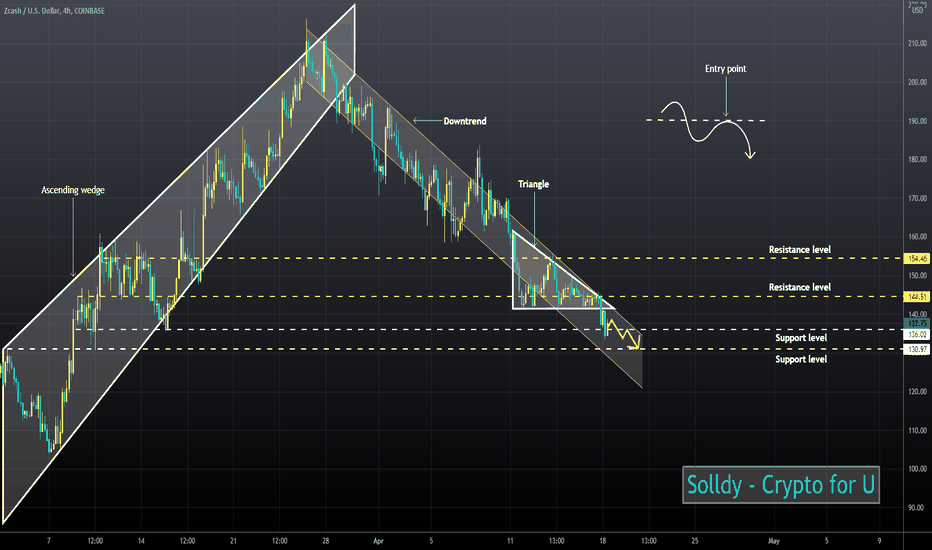Click the 180.00 price axis label

coord(917,159)
